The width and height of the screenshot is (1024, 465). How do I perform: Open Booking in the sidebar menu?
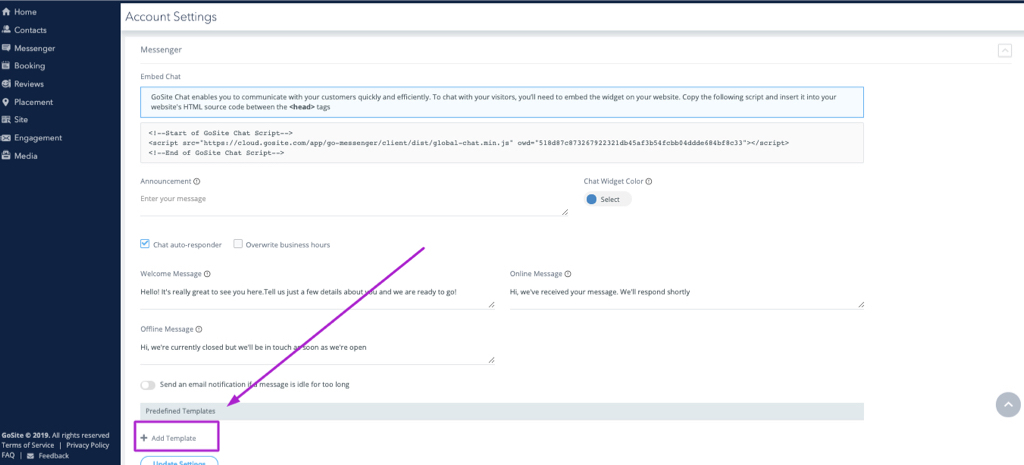29,66
